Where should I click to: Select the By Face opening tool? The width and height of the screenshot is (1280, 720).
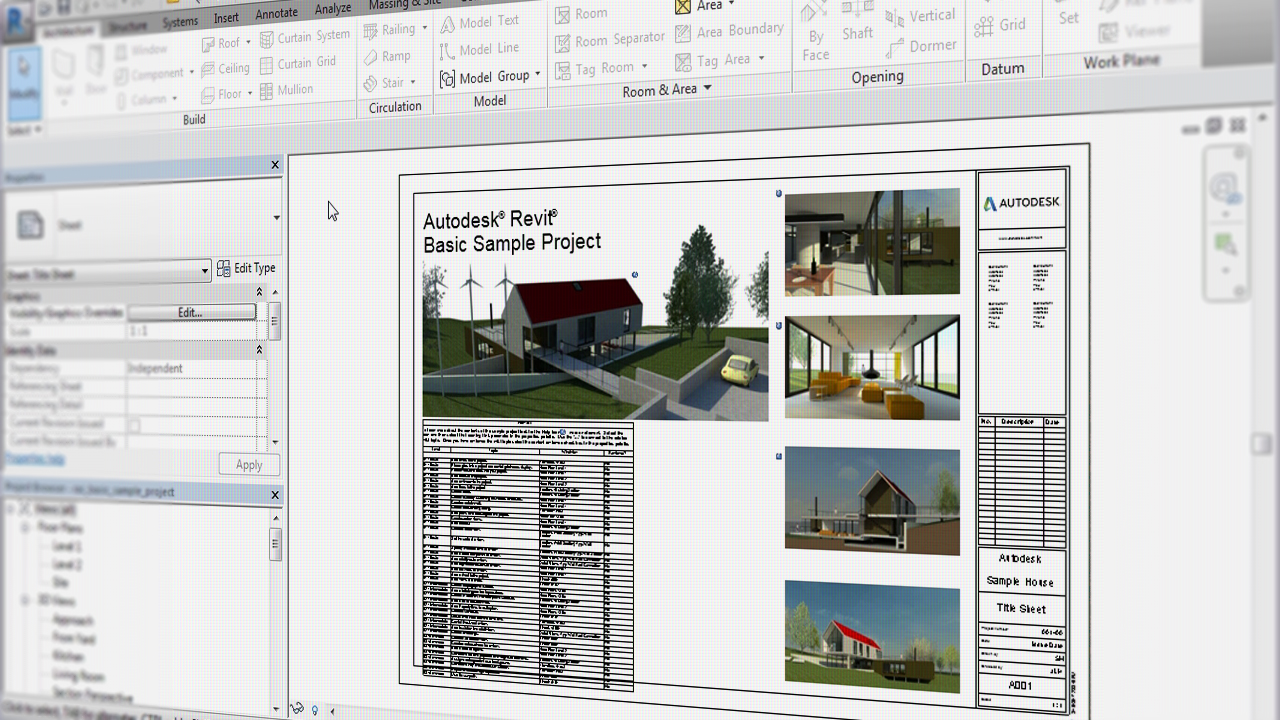click(x=816, y=31)
